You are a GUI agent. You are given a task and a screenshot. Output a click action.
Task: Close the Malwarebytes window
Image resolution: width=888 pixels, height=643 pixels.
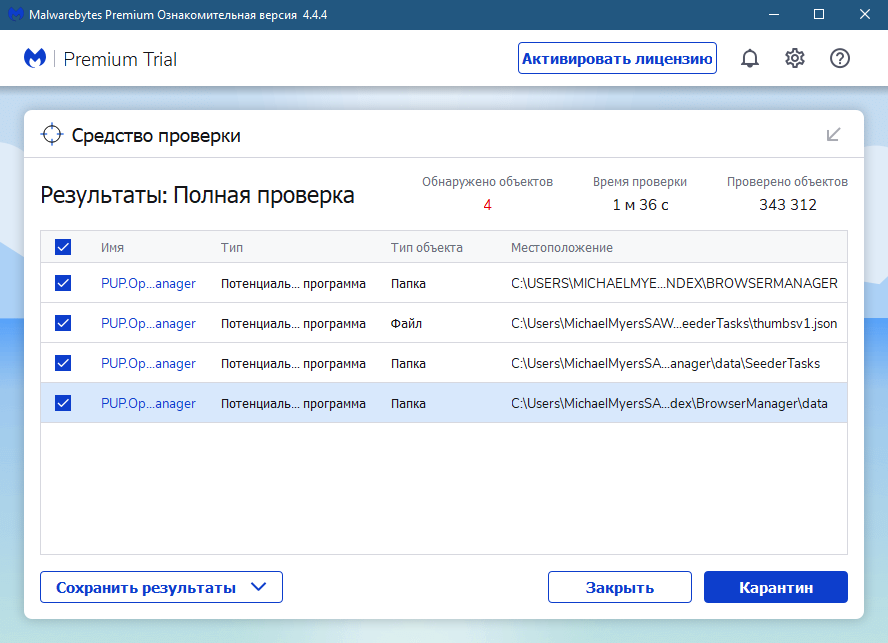[865, 15]
